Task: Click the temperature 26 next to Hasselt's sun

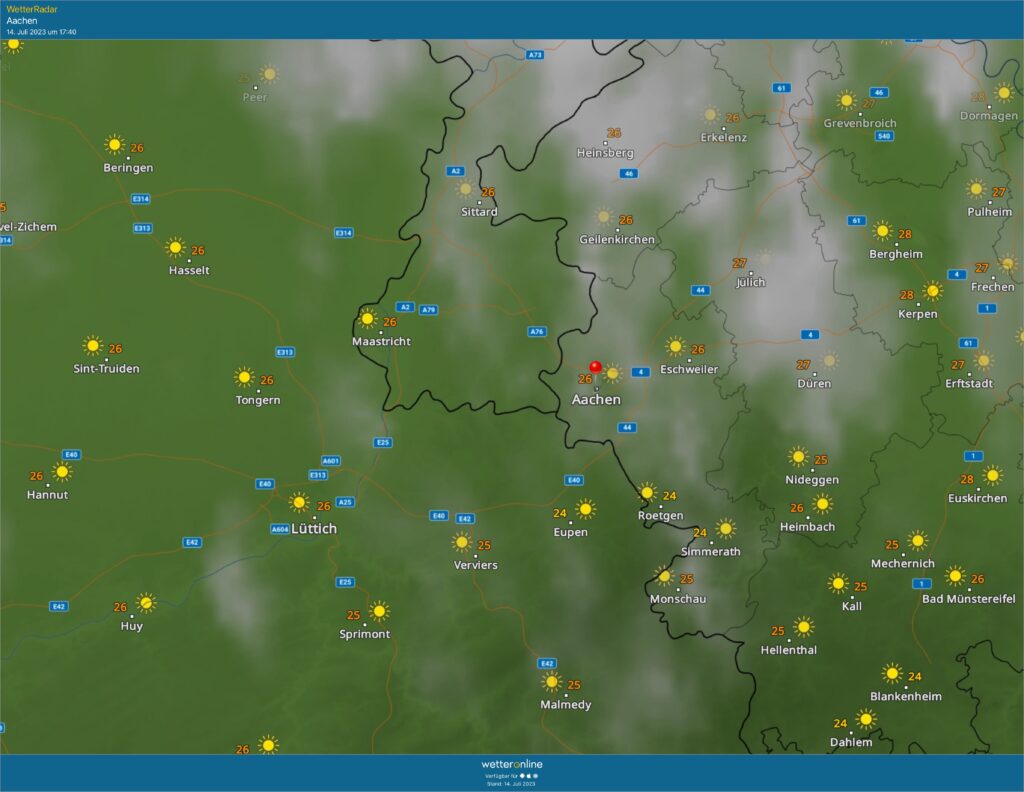Action: coord(198,251)
